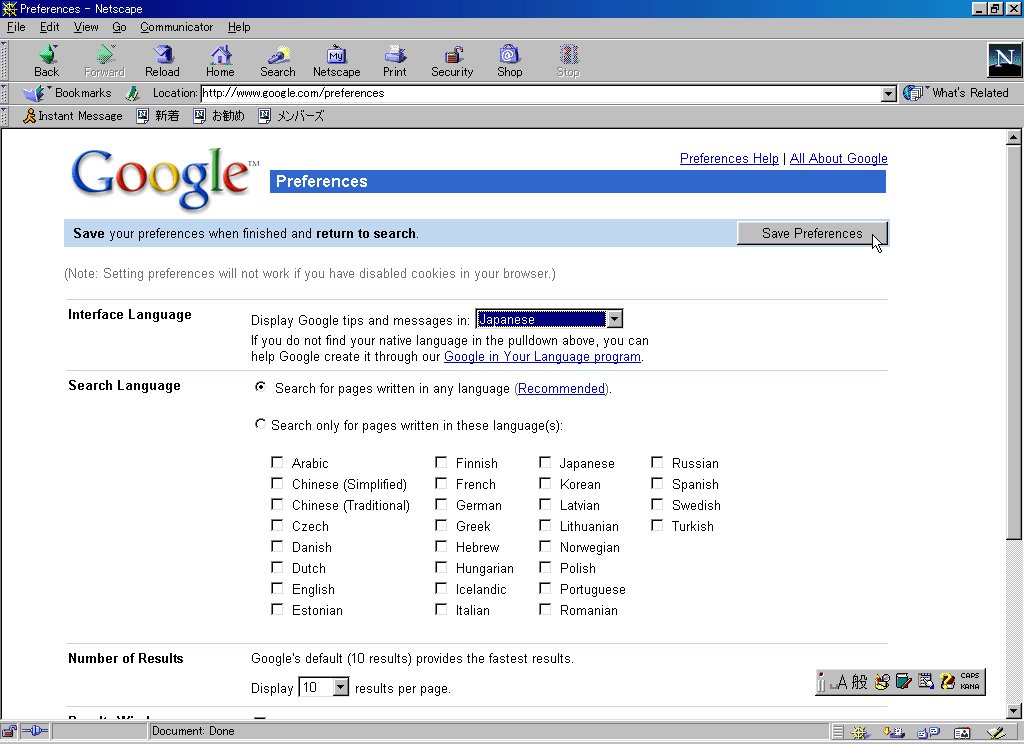Click the scroll up arrow on the page
Screen dimensions: 1024x744
coord(1014,137)
